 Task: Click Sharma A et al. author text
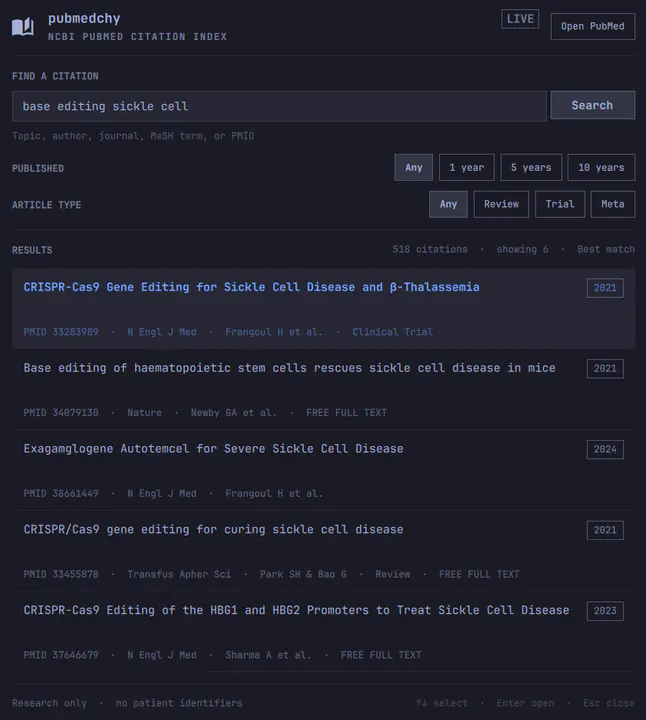(268, 655)
